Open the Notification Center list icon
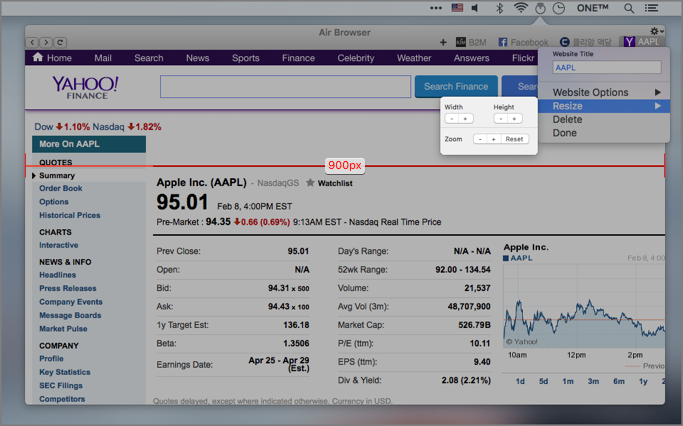The image size is (683, 426). coord(651,8)
